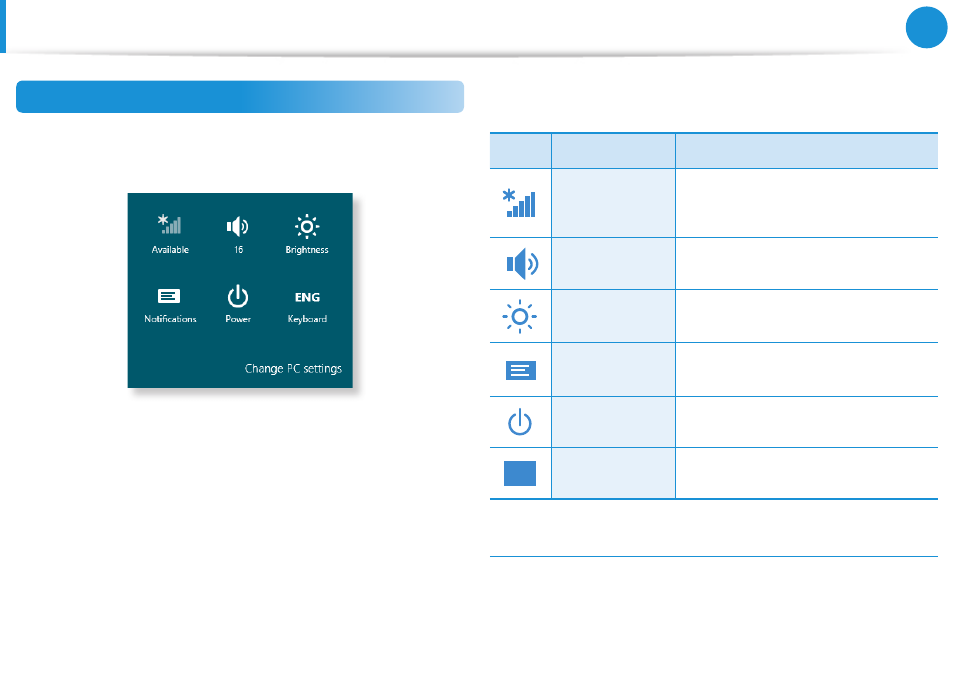Click the blue speaker icon in table
This screenshot has height=677, width=954.
pyautogui.click(x=522, y=264)
